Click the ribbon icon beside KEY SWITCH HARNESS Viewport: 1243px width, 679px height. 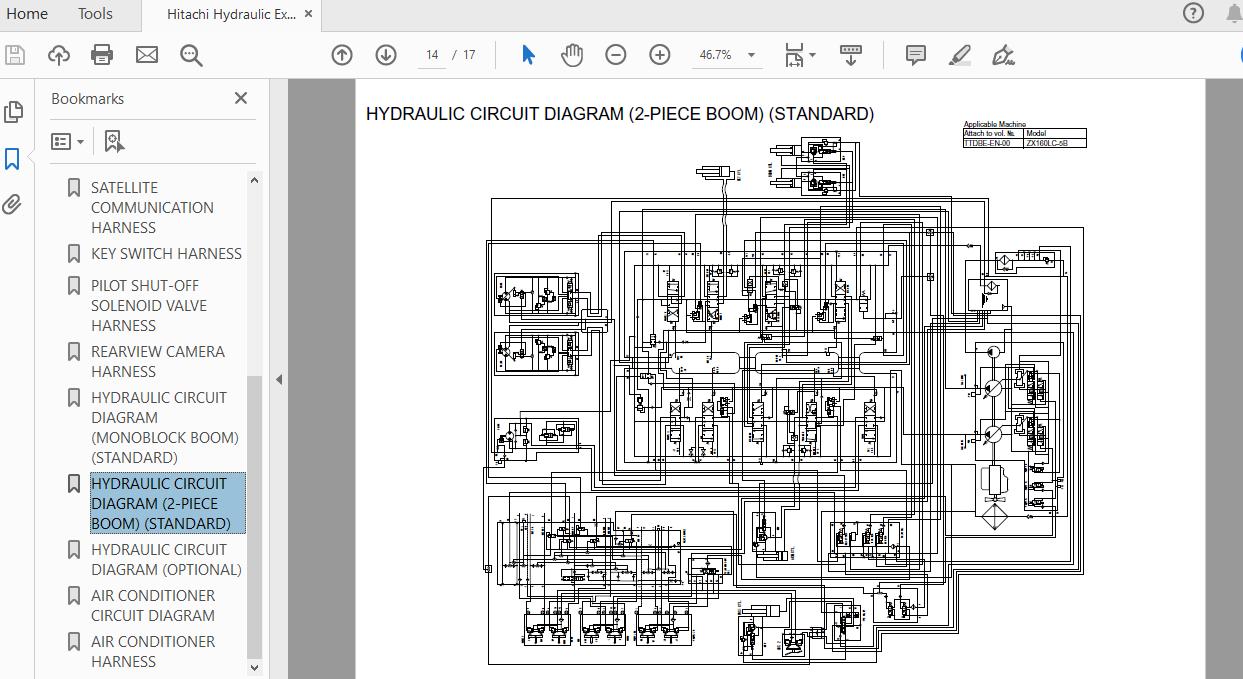coord(73,254)
